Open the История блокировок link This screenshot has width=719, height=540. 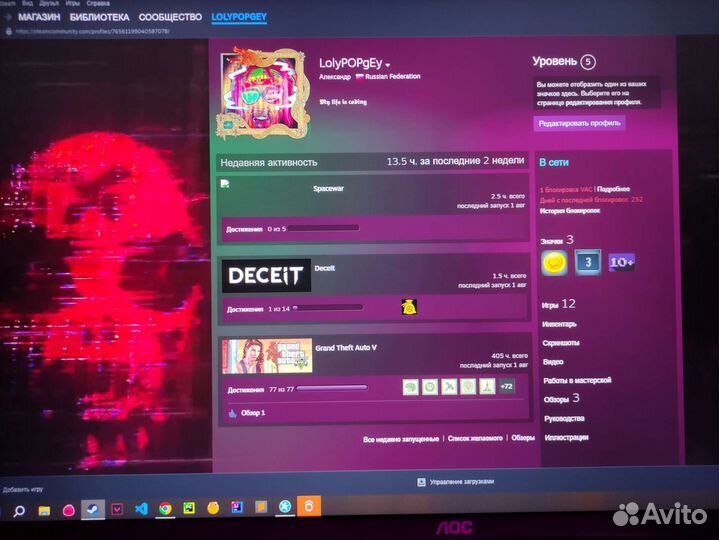pyautogui.click(x=570, y=211)
